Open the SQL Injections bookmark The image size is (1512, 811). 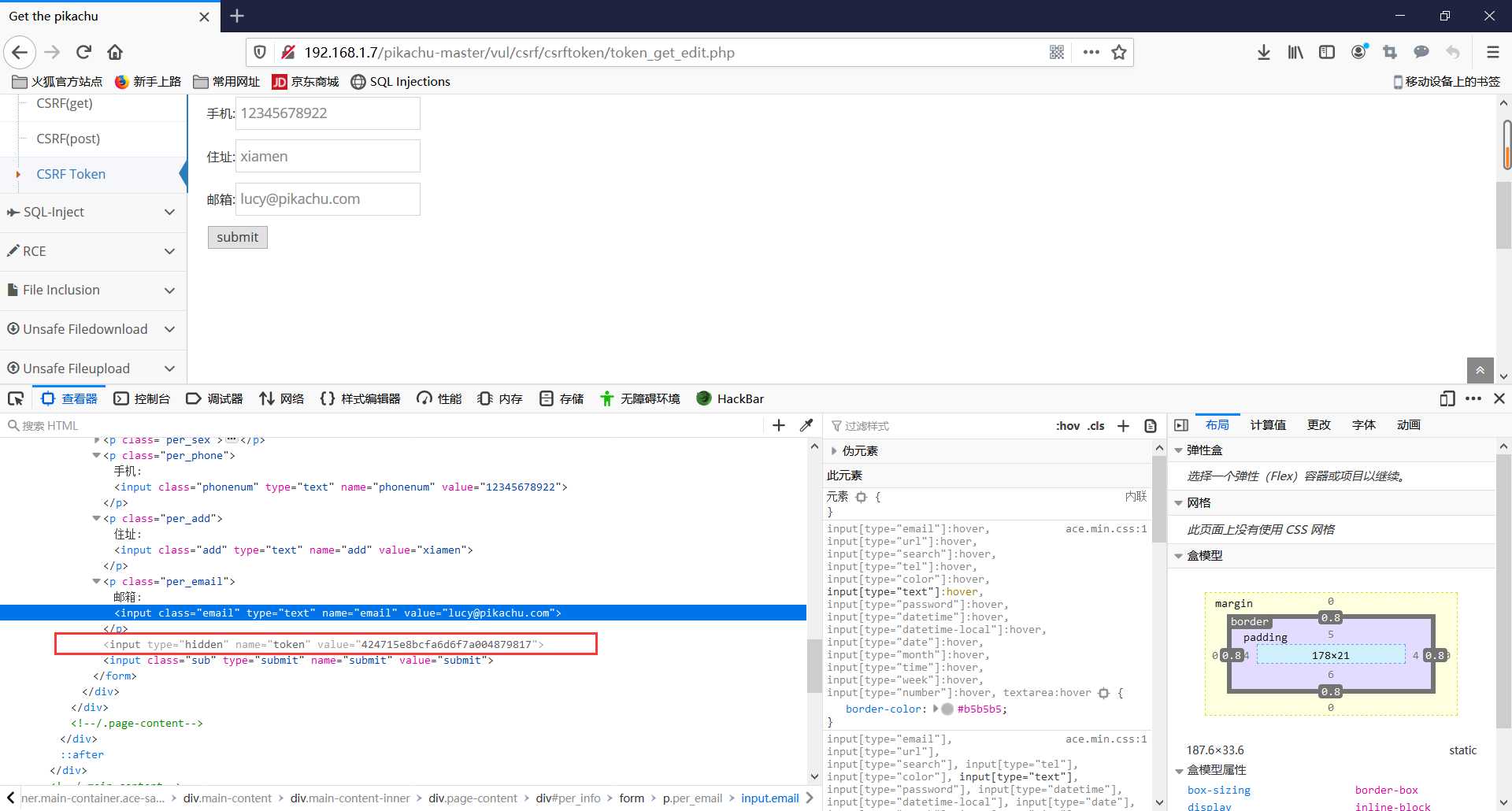[401, 82]
